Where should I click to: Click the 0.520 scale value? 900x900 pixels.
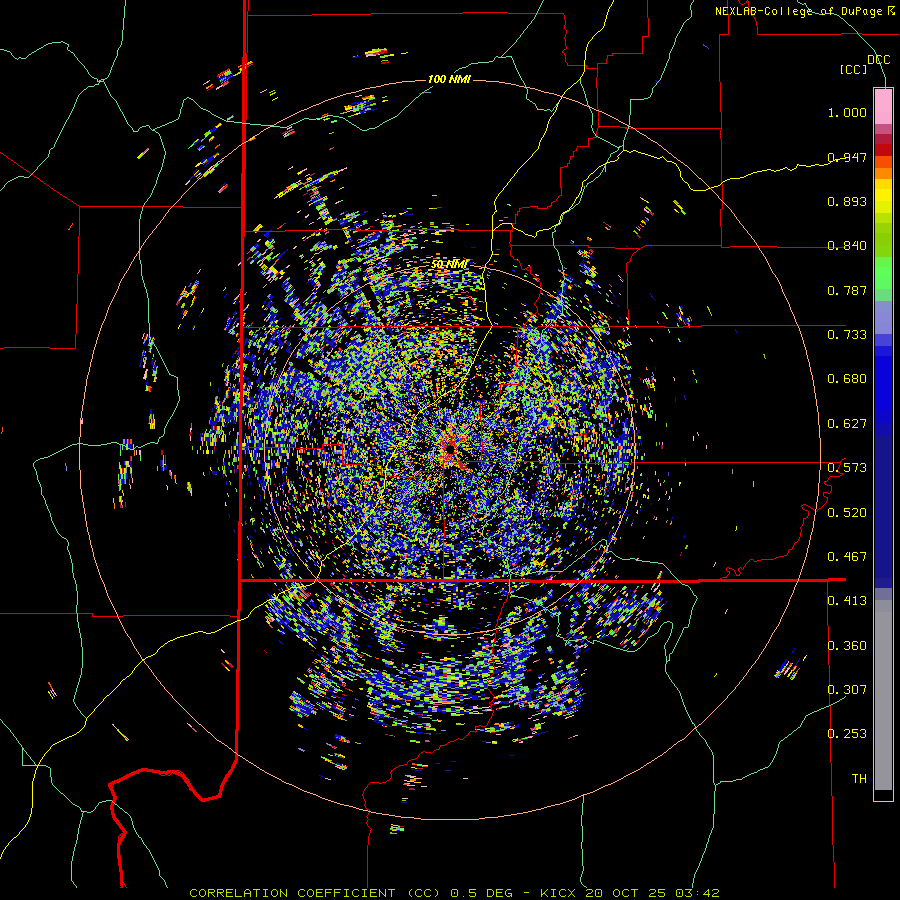click(847, 512)
